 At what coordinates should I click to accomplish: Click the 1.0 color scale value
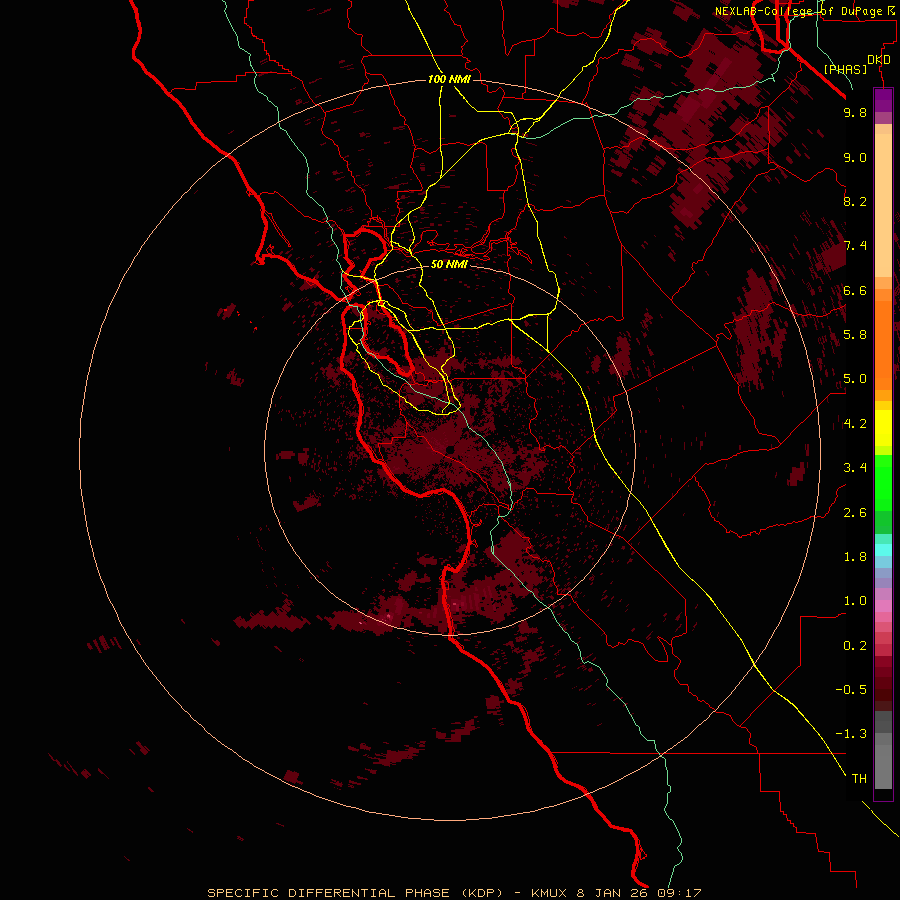[x=855, y=601]
